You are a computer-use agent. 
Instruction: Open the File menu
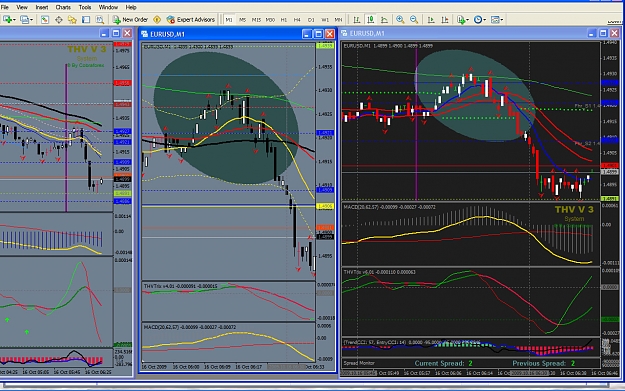tap(5, 7)
